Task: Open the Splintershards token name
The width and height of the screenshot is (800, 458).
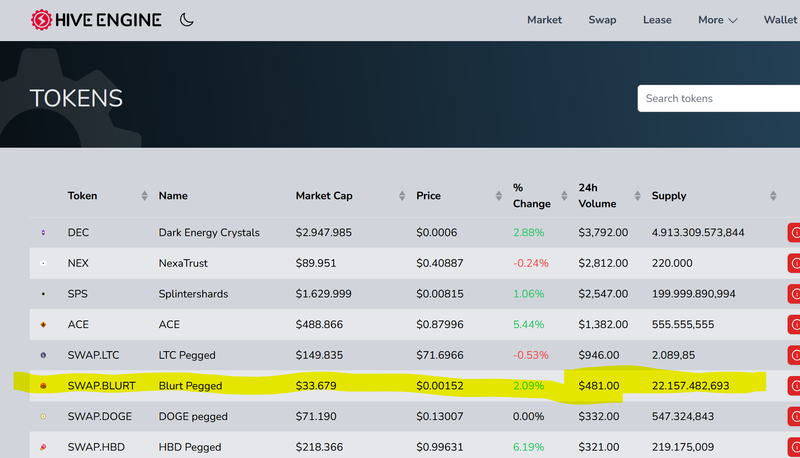Action: pos(193,294)
